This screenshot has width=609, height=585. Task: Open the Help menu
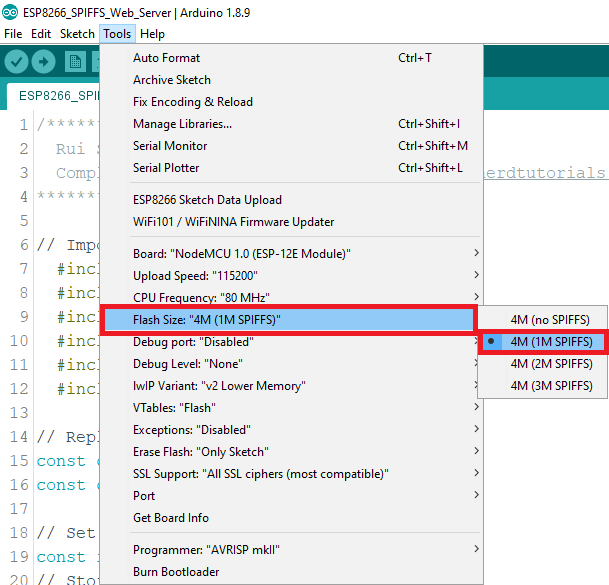pyautogui.click(x=152, y=34)
